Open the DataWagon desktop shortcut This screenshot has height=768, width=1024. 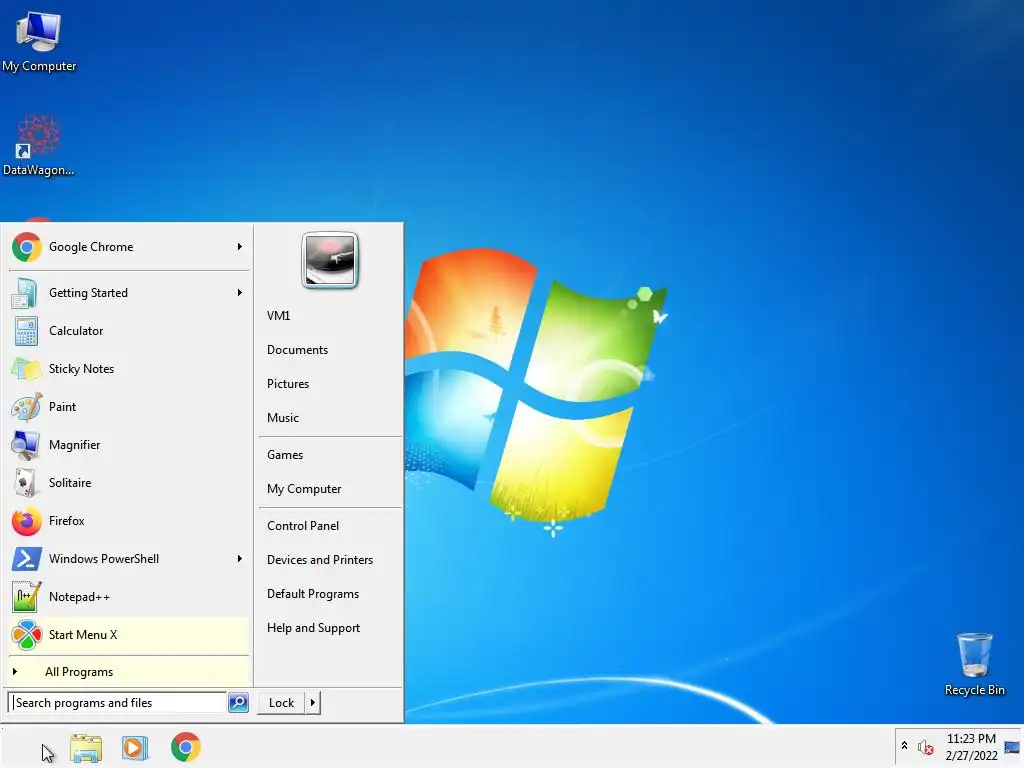coord(39,146)
